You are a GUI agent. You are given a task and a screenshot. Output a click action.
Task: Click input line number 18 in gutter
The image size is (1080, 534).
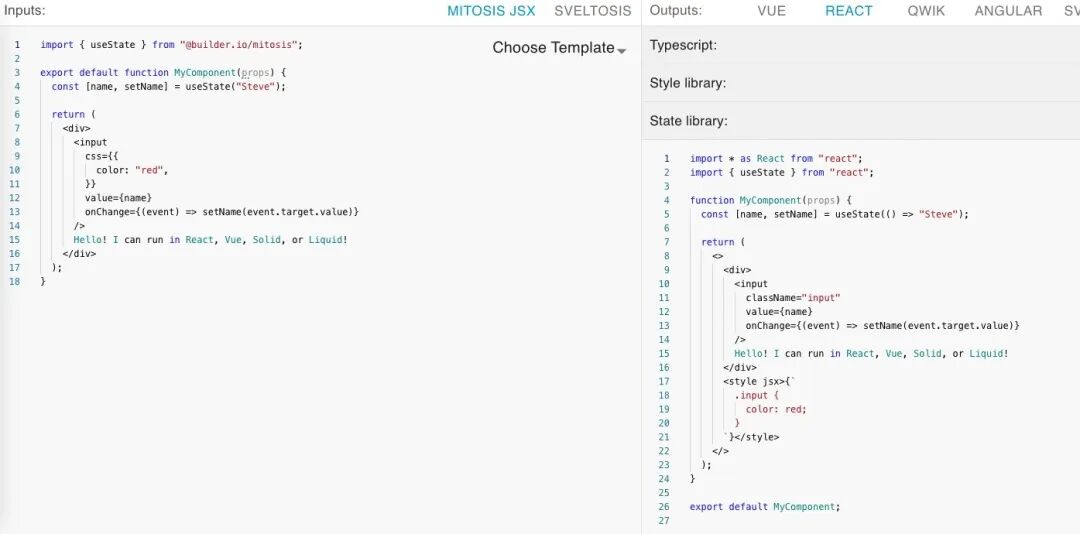tap(15, 281)
